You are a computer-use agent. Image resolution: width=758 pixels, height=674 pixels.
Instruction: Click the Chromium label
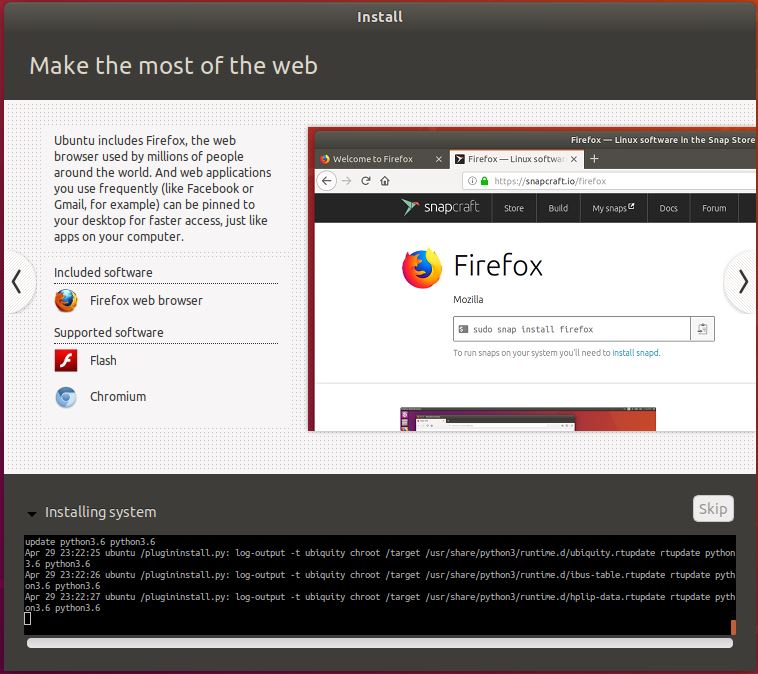[x=118, y=396]
